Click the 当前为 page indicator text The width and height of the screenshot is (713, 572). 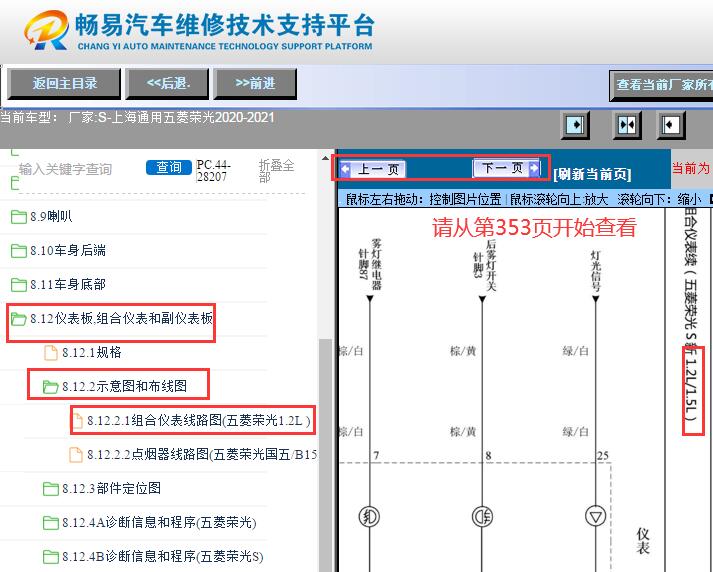[x=692, y=168]
